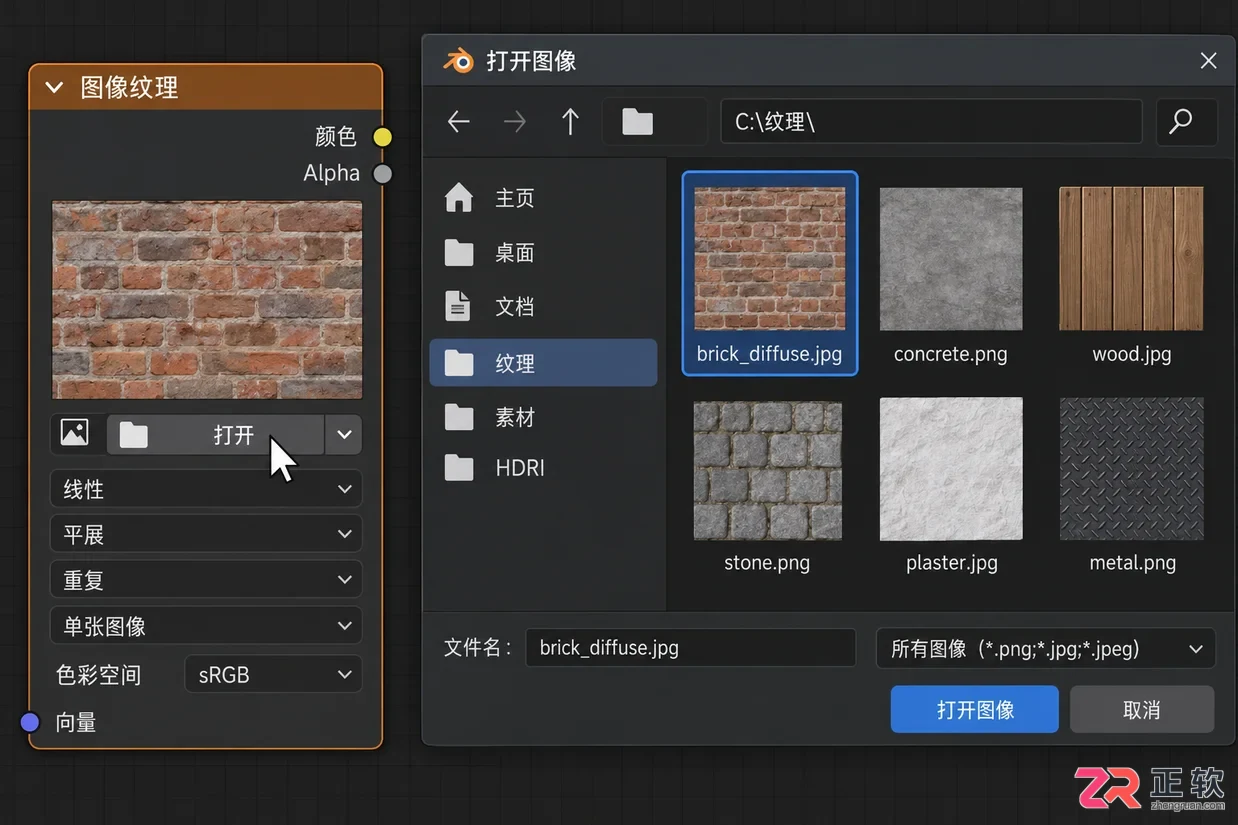Open the 线性 interpolation dropdown
The width and height of the screenshot is (1238, 825).
coord(206,489)
